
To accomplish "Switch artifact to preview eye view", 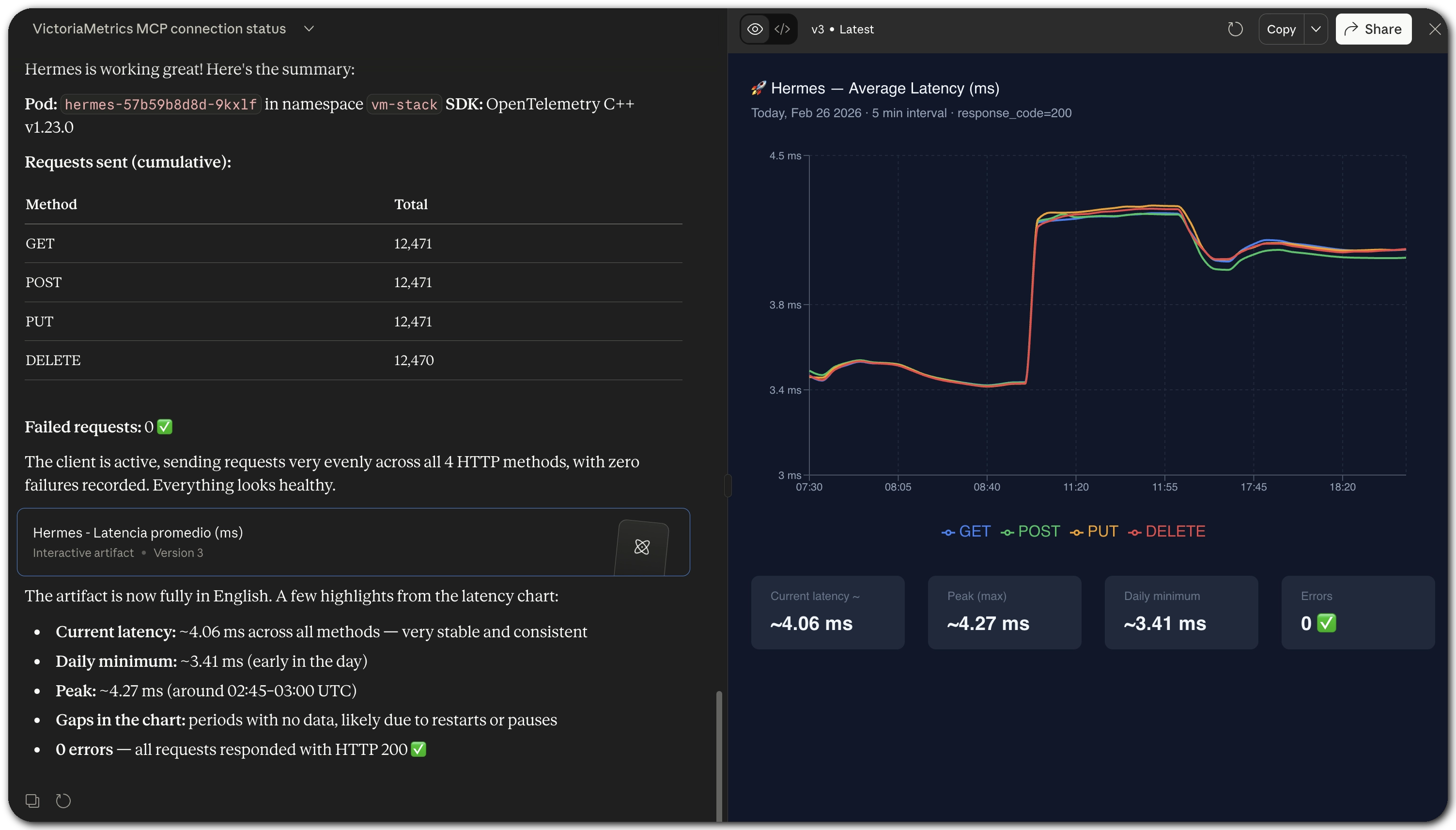I will tap(755, 29).
